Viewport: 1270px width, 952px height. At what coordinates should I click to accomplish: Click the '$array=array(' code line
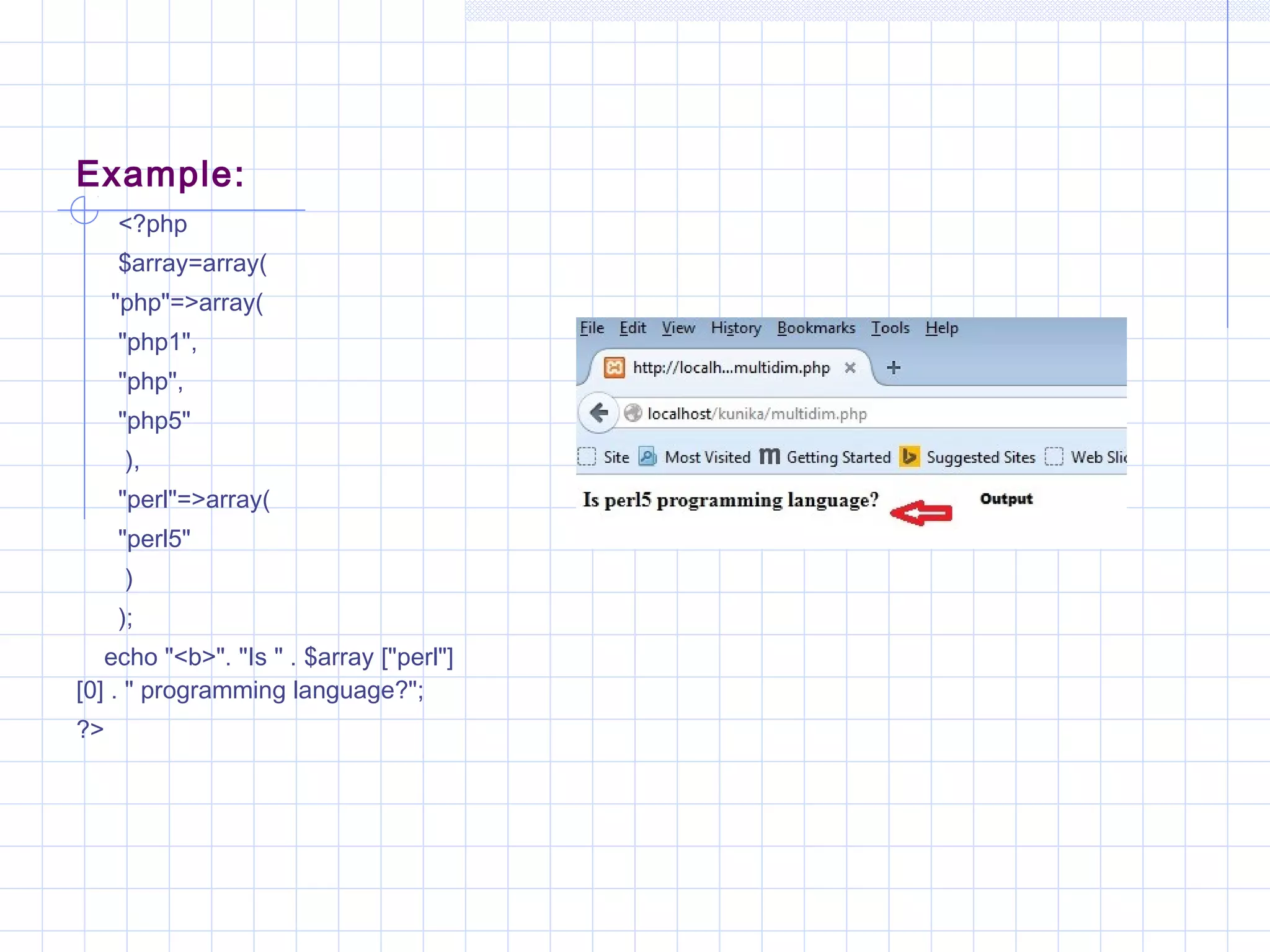(192, 263)
